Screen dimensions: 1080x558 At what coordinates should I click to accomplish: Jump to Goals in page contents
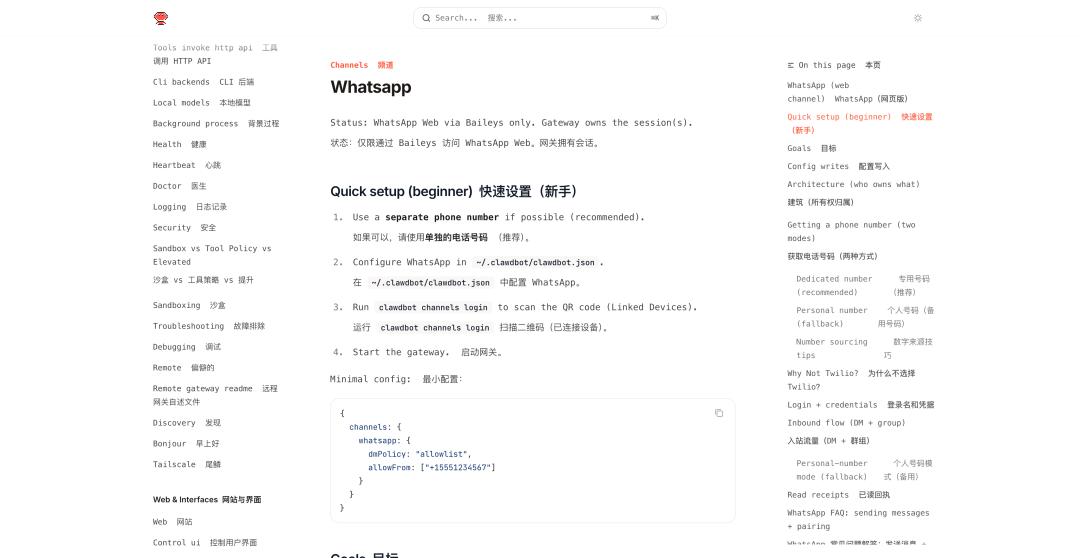click(x=811, y=148)
